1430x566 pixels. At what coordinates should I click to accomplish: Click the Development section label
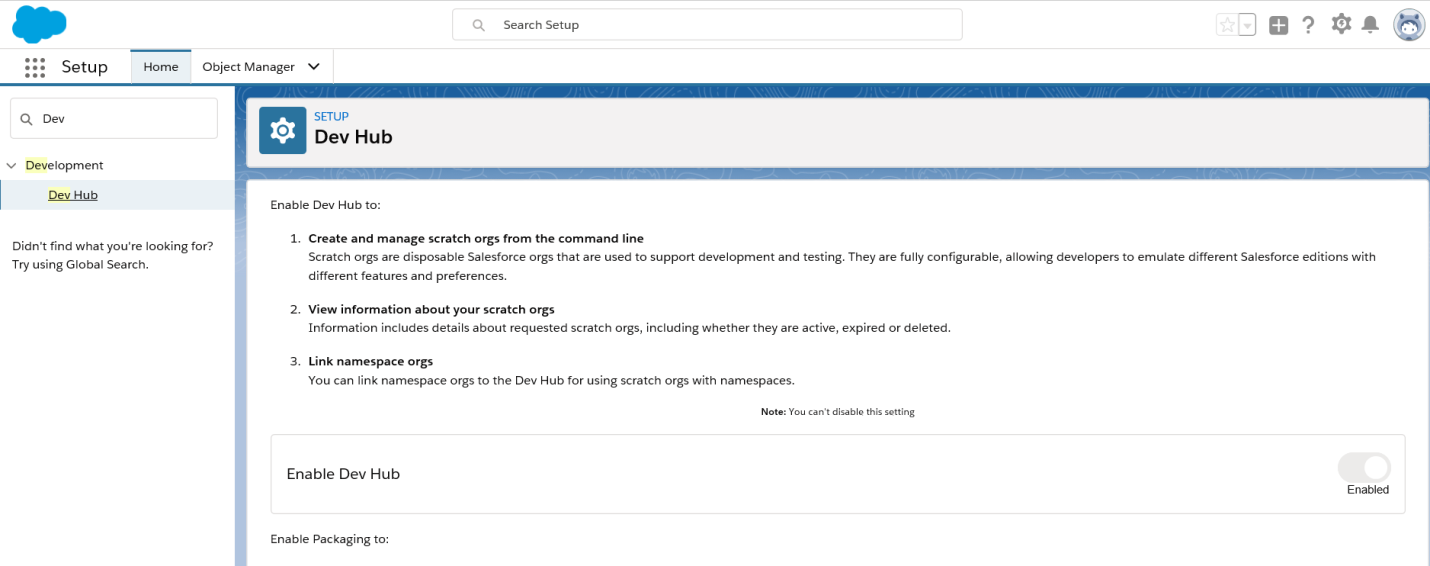[64, 166]
